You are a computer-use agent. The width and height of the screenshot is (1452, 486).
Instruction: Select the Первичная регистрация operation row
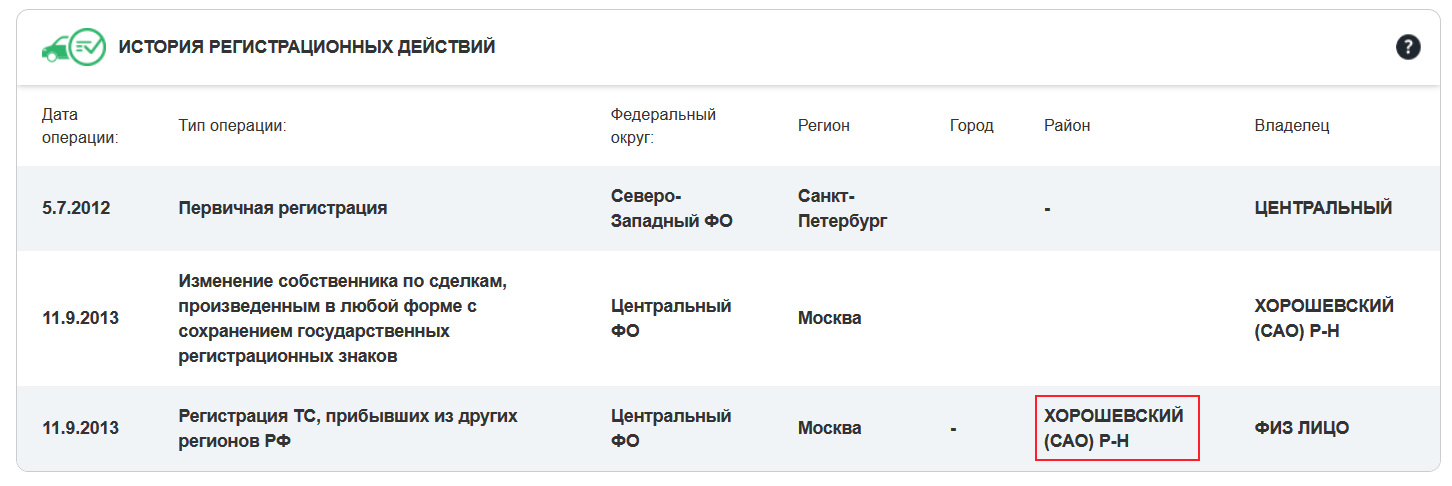pos(283,208)
